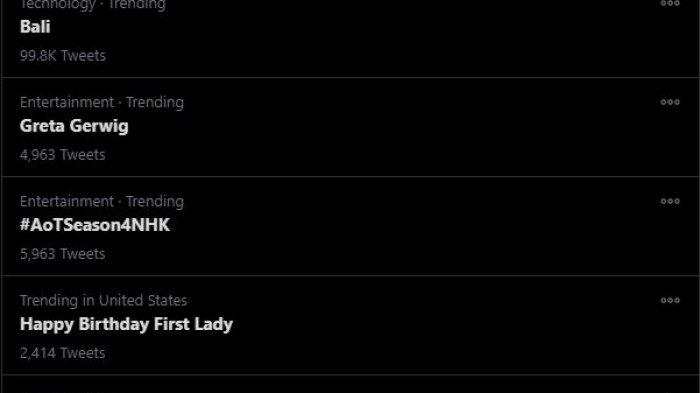700x393 pixels.
Task: Open the Bali trending topic
Action: pos(35,27)
